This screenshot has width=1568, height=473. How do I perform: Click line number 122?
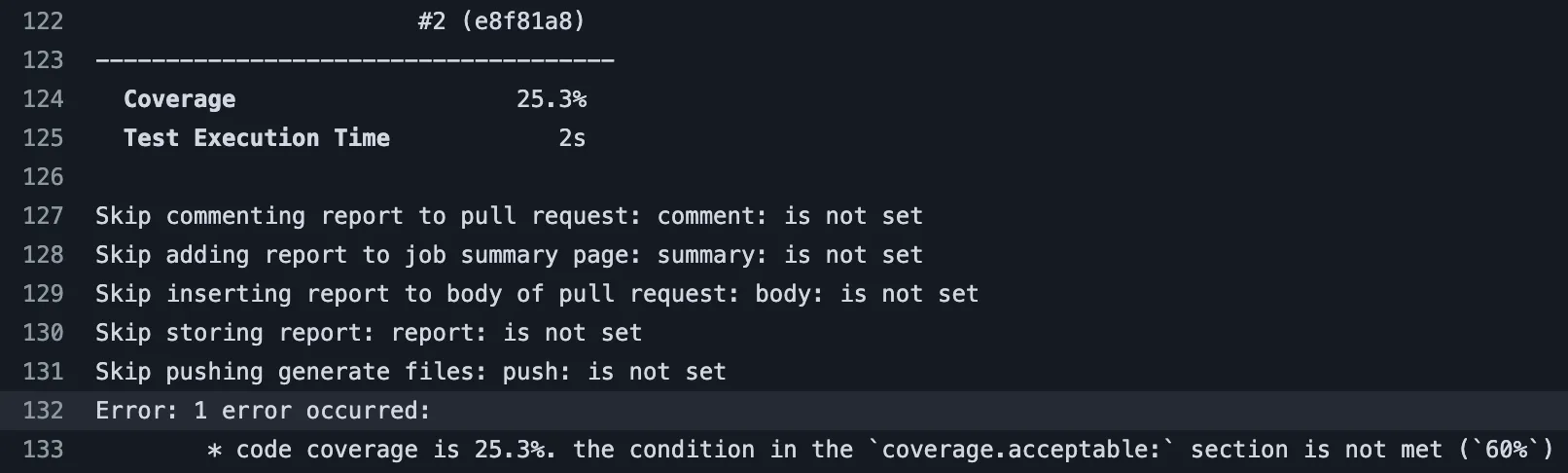(x=43, y=21)
